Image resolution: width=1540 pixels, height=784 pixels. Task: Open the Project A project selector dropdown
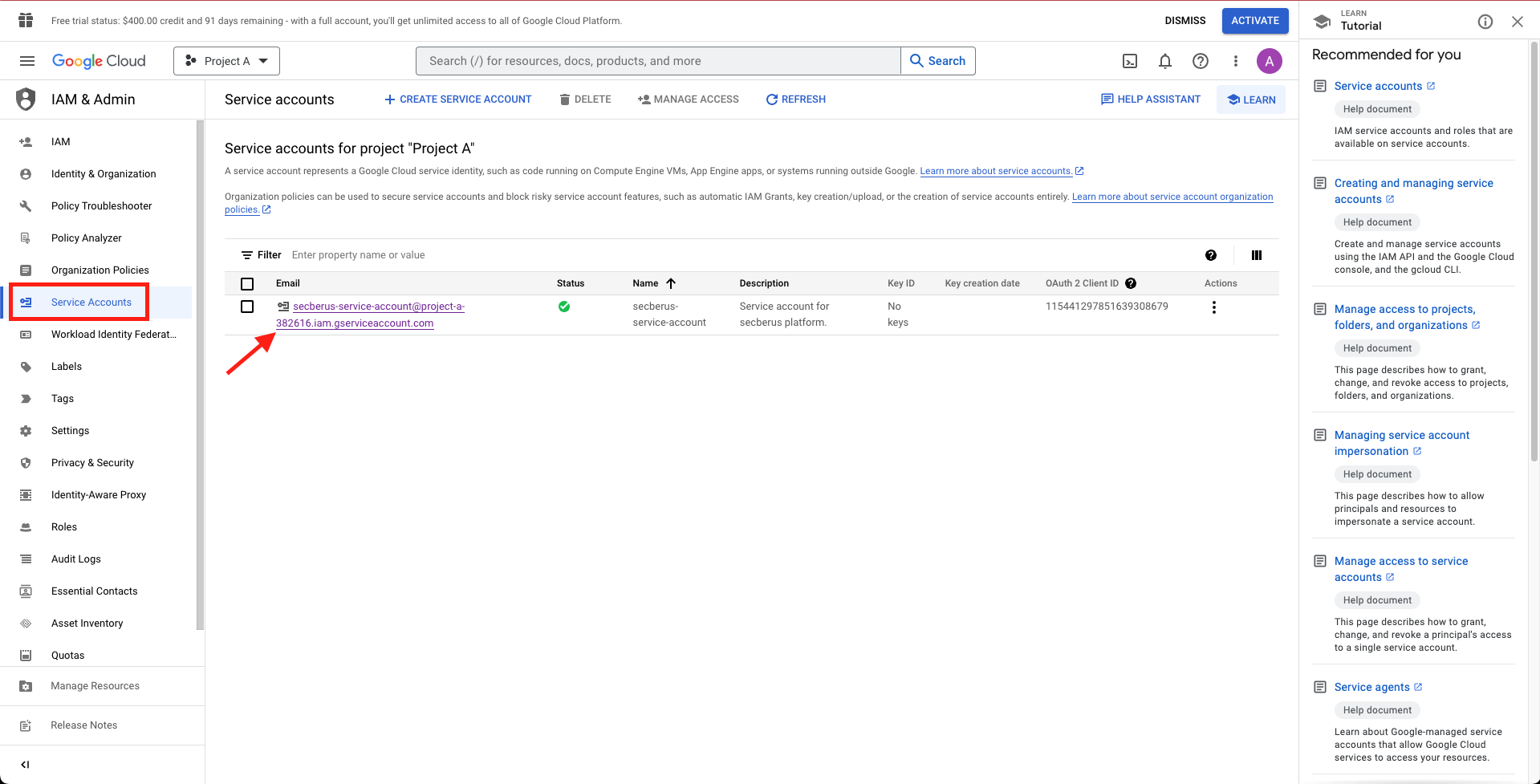(226, 61)
